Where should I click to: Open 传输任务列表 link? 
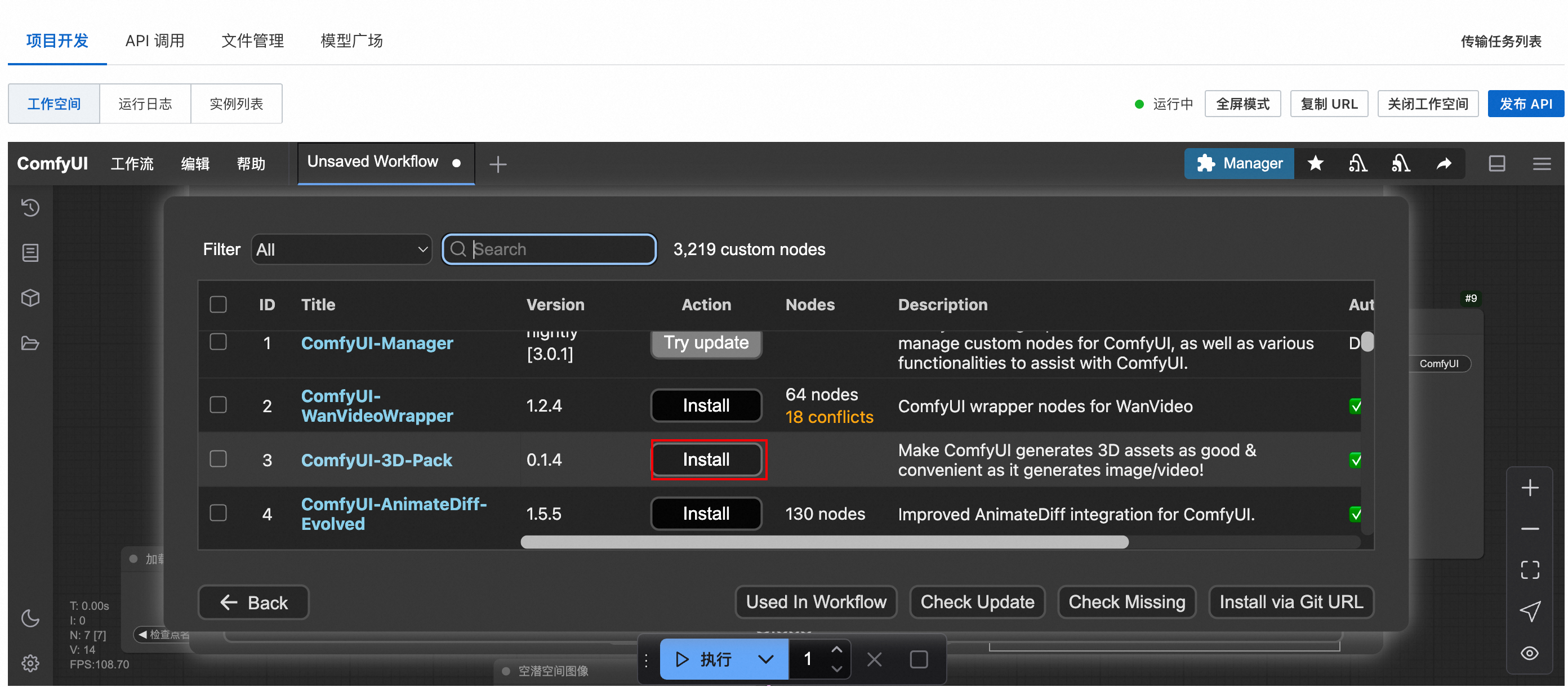tap(1501, 41)
